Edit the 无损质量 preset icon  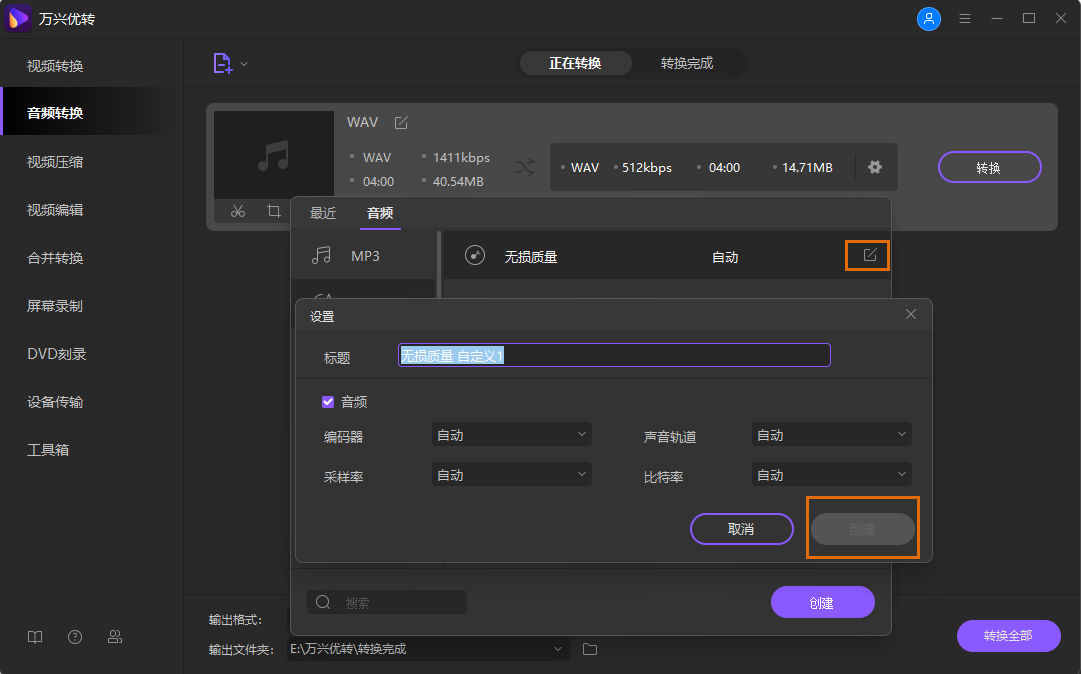869,256
